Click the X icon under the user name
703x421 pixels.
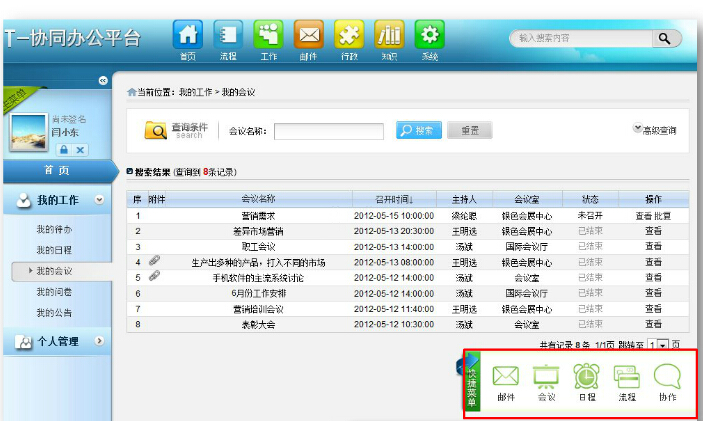[80, 150]
